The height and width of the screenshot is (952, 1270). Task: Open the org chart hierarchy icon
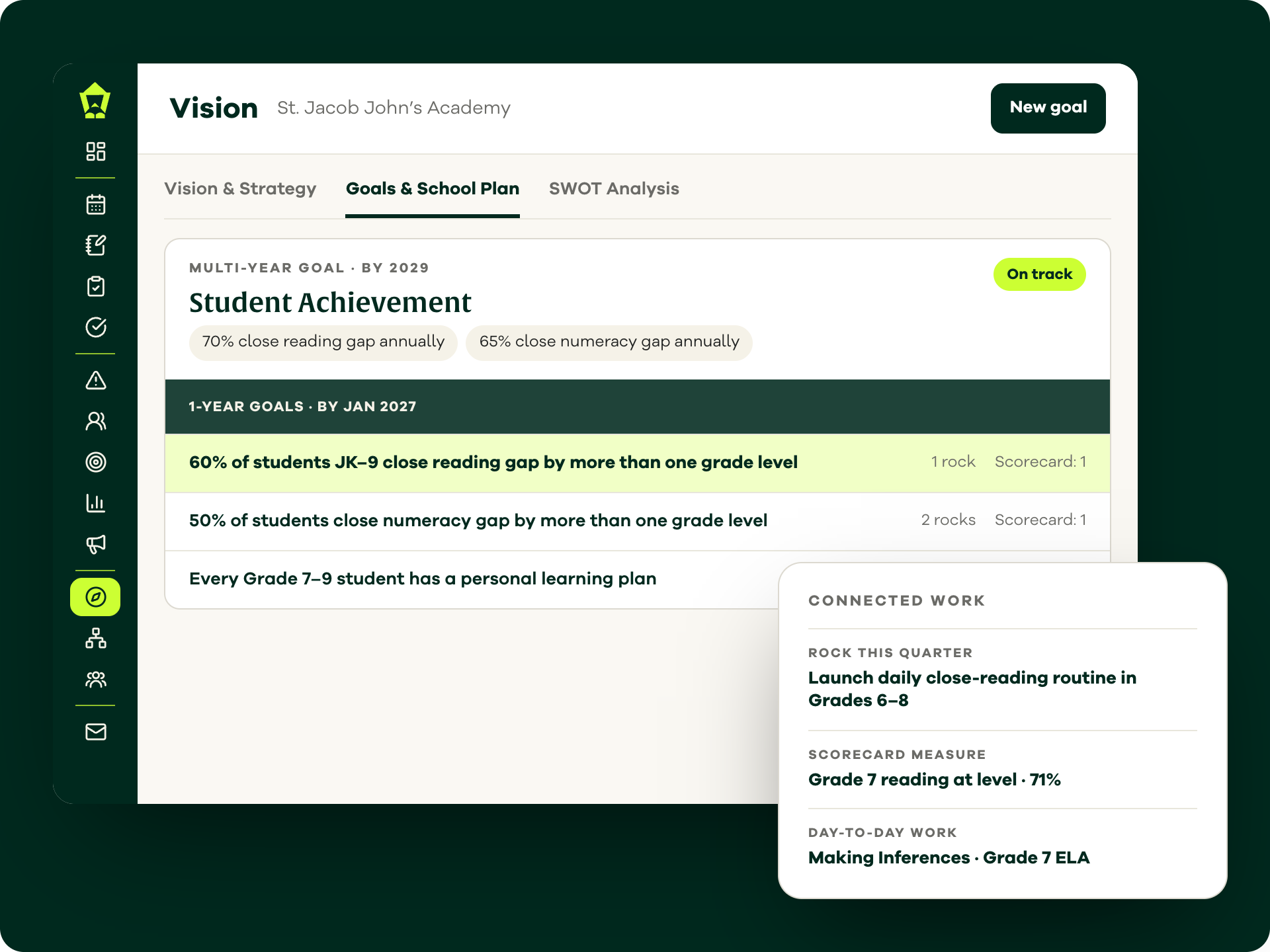point(96,638)
